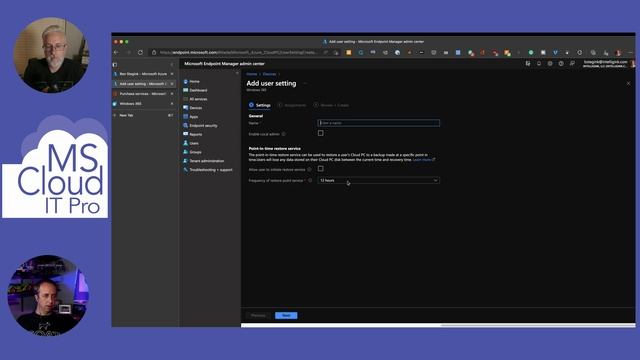The height and width of the screenshot is (360, 640).
Task: Open Reports in the left navigation
Action: click(196, 134)
